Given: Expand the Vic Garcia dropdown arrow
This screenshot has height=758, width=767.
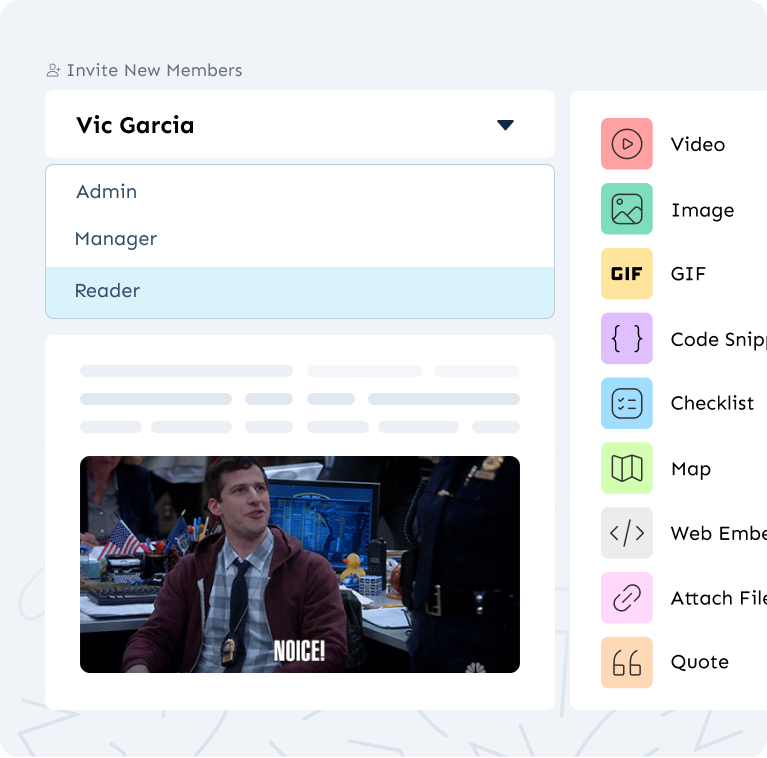Looking at the screenshot, I should tap(505, 125).
